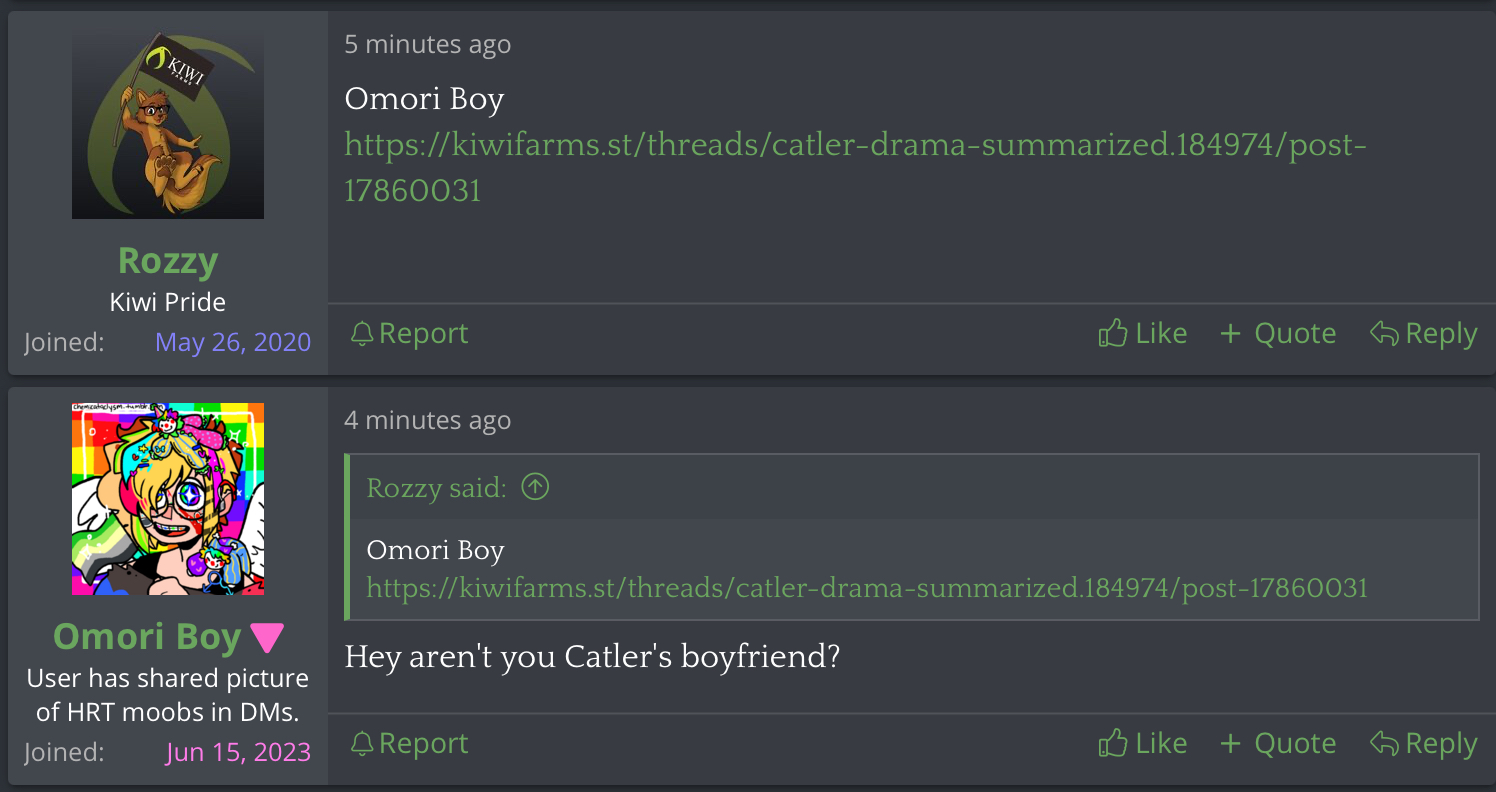This screenshot has height=792, width=1496.
Task: Click the Report text on Rozzy's post
Action: point(423,334)
